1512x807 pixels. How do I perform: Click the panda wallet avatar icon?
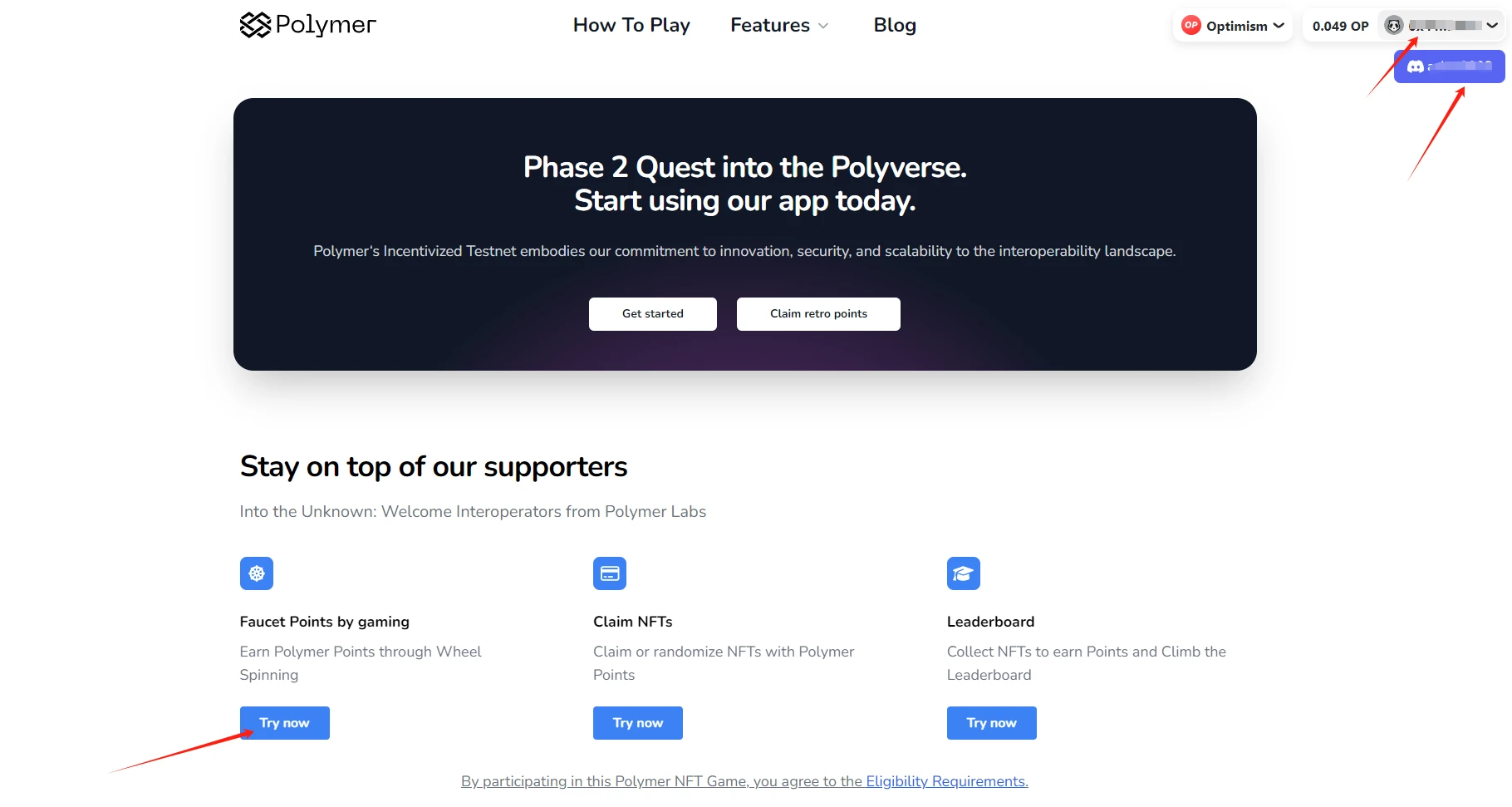1394,26
